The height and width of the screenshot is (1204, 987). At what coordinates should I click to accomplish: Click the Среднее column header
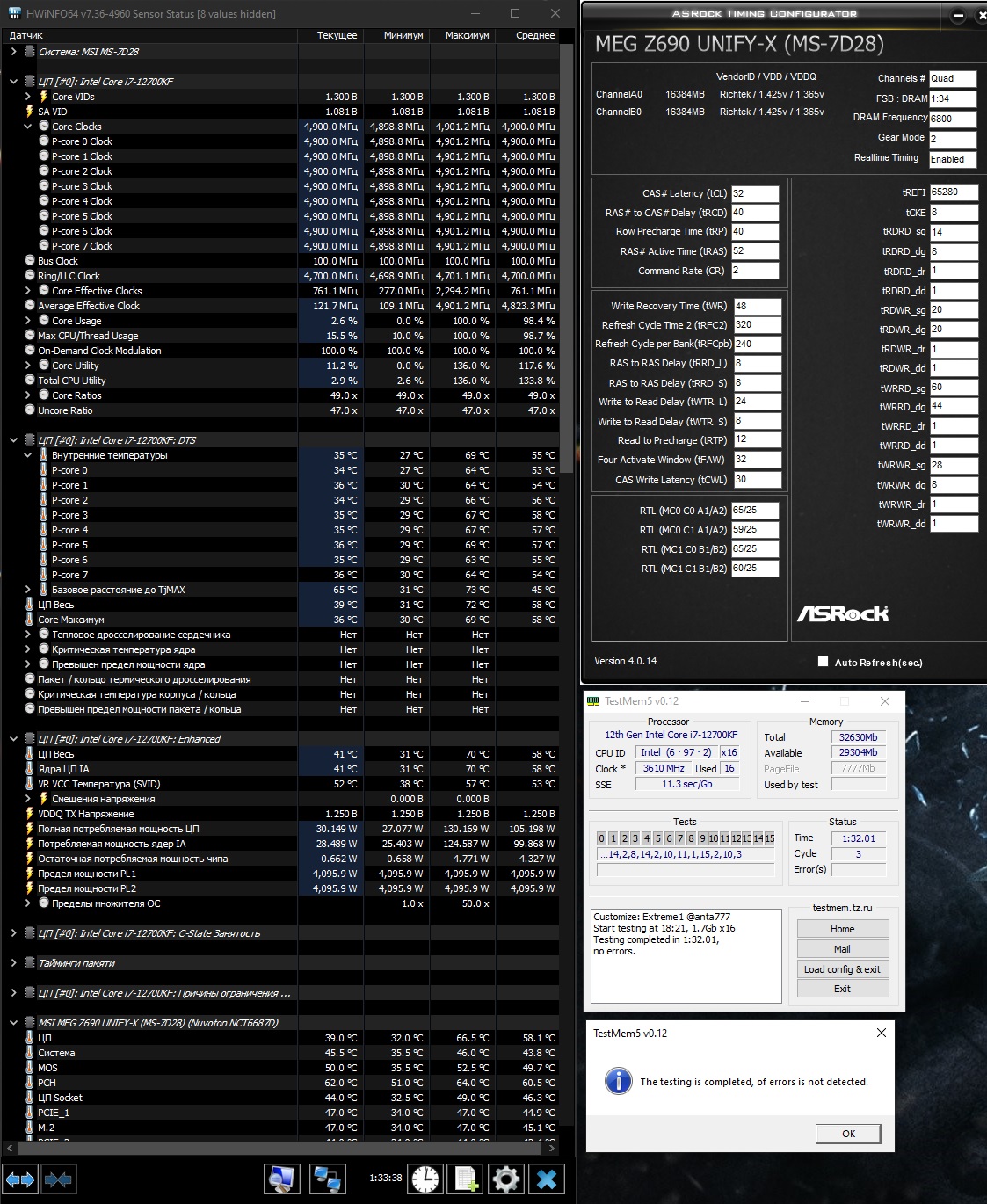pyautogui.click(x=527, y=35)
